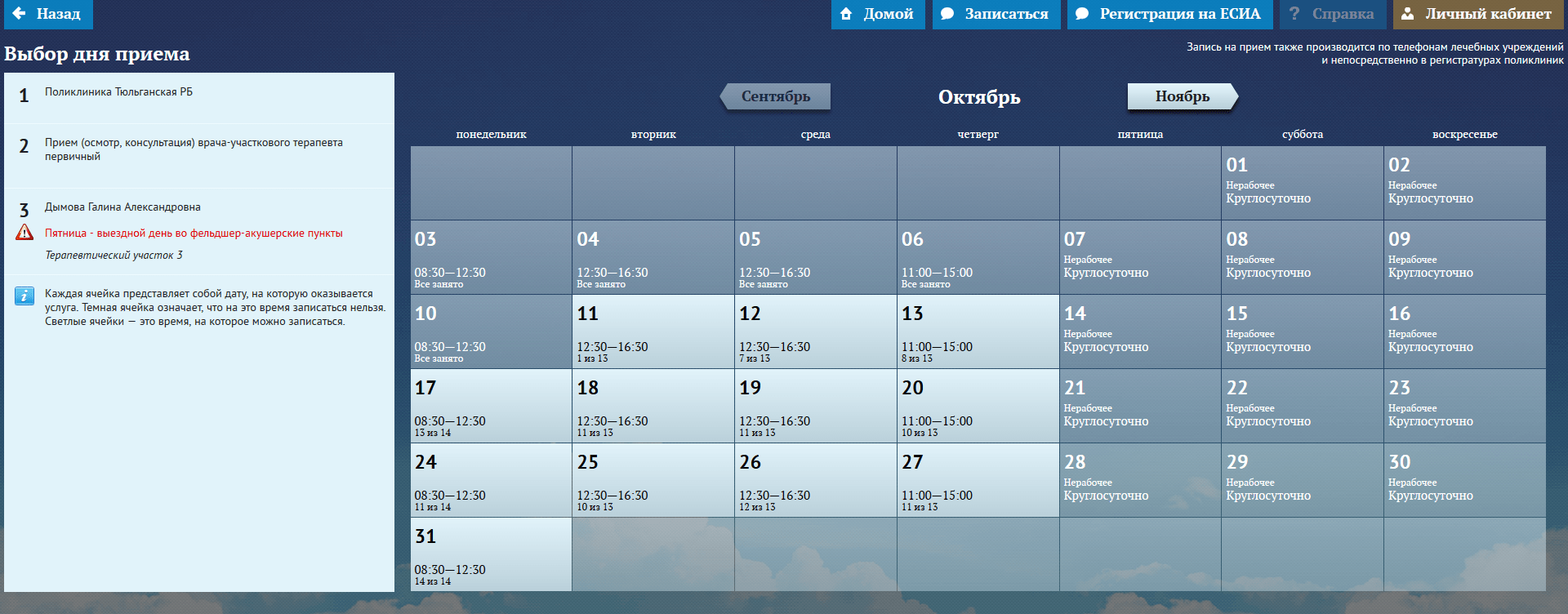Viewport: 1568px width, 614px height.
Task: Click non-working Saturday 29 cell
Action: tap(1303, 480)
